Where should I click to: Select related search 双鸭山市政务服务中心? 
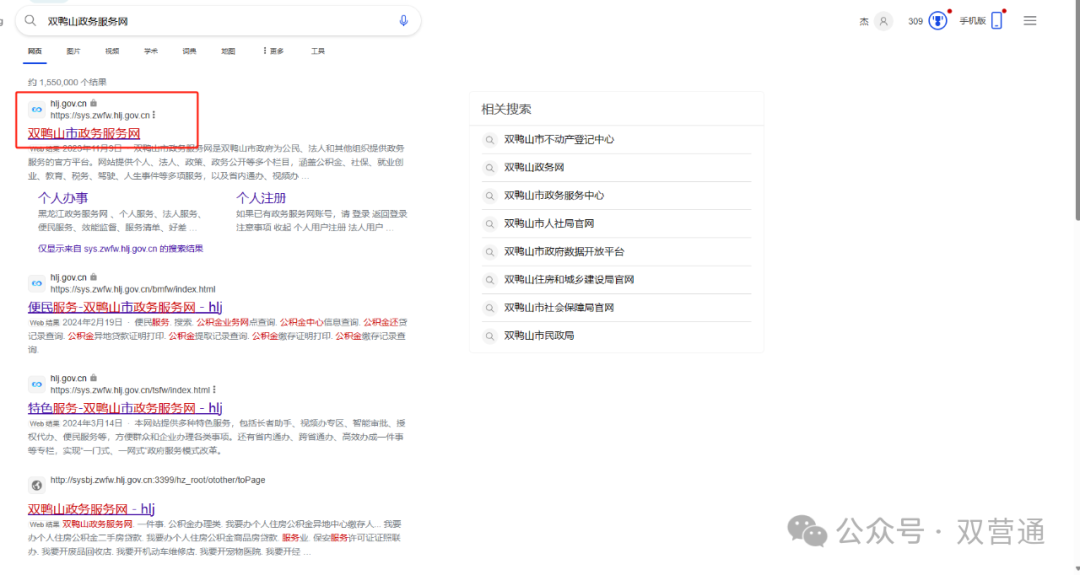(554, 196)
